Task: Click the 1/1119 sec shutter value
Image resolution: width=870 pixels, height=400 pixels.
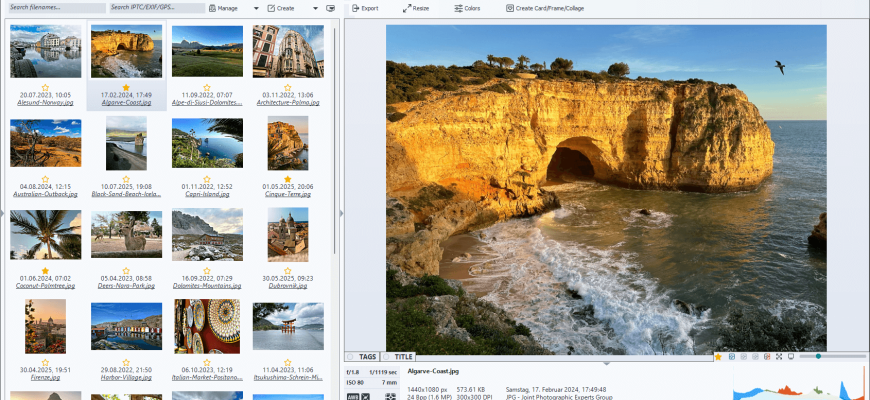Action: 383,372
